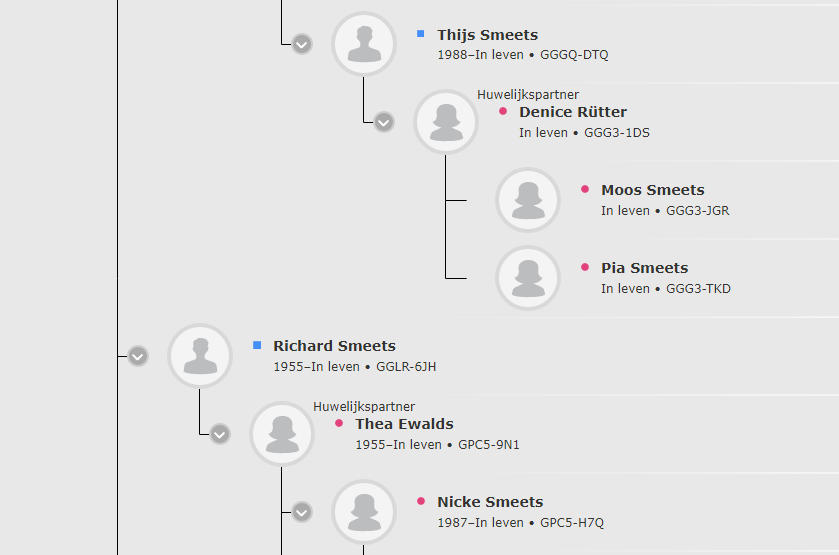Open the Thea Ewalds name link
Image resolution: width=839 pixels, height=555 pixels.
coord(404,424)
